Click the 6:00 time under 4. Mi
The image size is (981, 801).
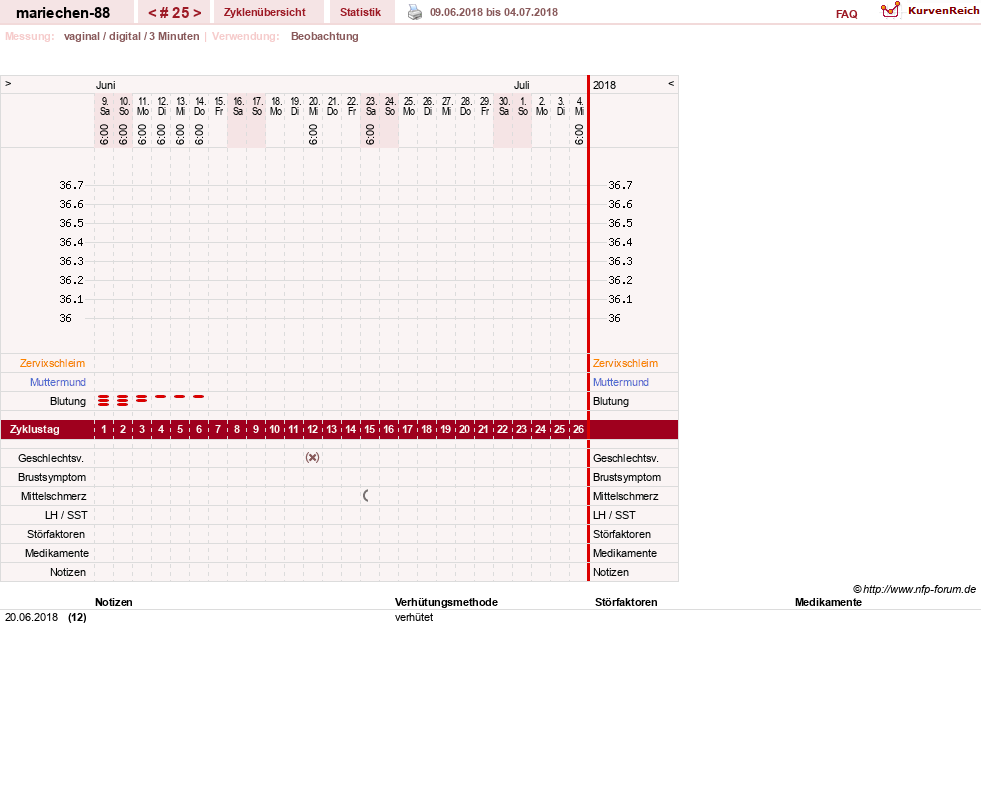[x=579, y=134]
